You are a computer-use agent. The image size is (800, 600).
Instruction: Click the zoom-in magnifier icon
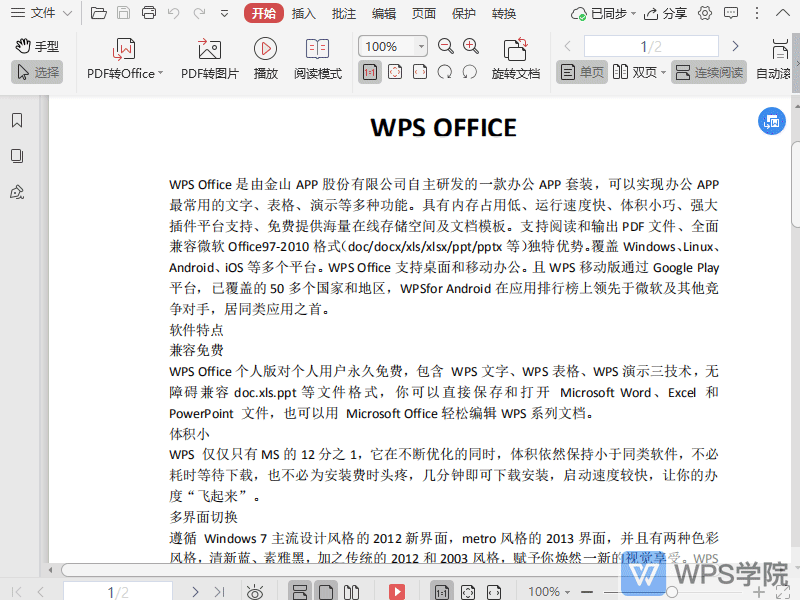pyautogui.click(x=470, y=46)
